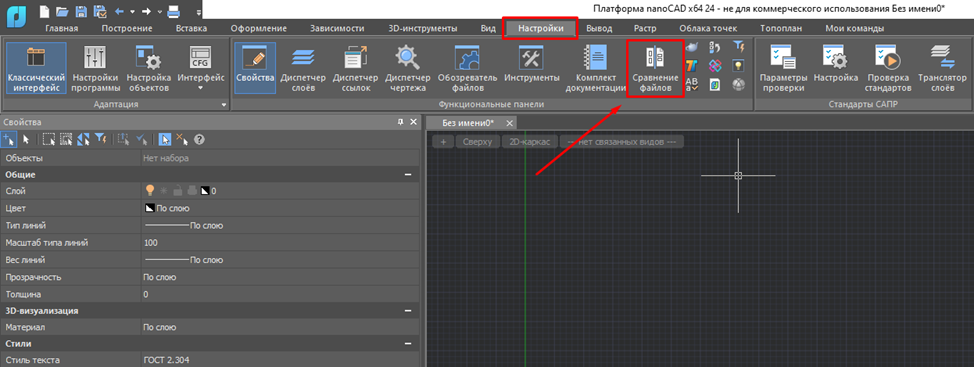Select the 3D-инструменты ribbon tab
The height and width of the screenshot is (367, 974).
(422, 29)
